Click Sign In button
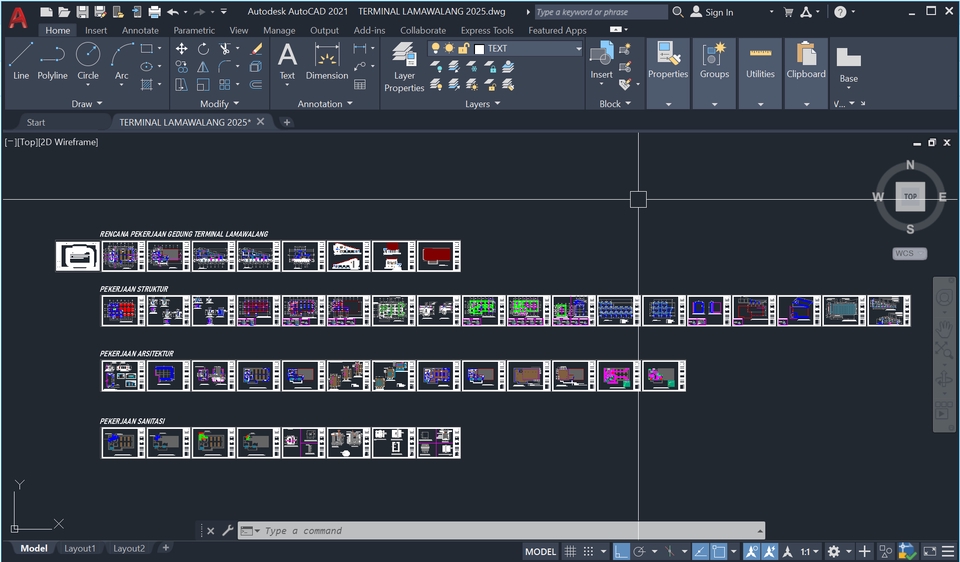The width and height of the screenshot is (960, 562). point(718,12)
